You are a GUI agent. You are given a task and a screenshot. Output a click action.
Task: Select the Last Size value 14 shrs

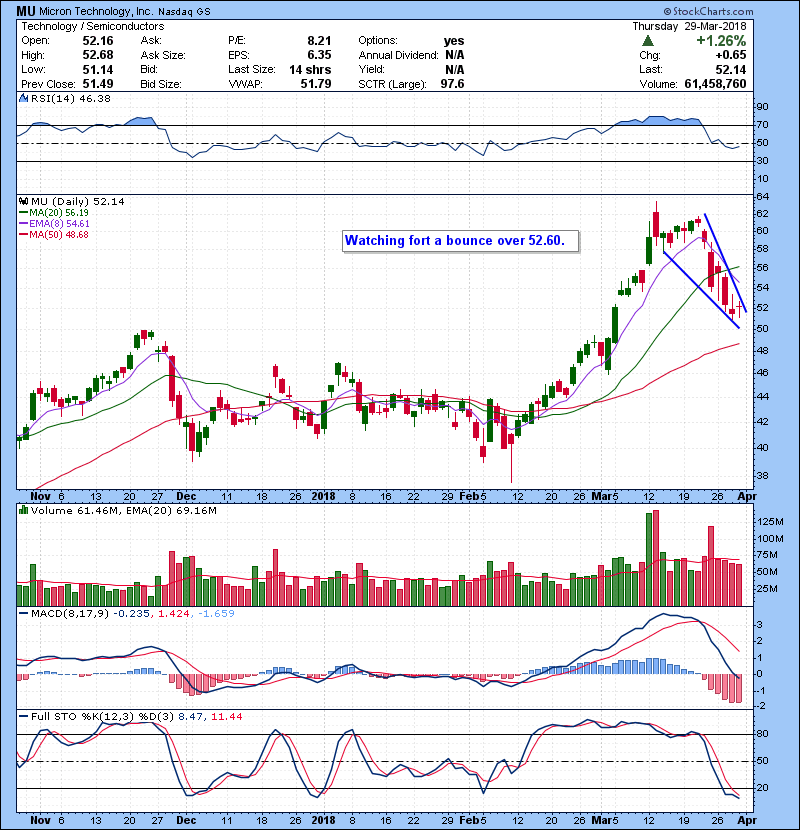pos(310,69)
